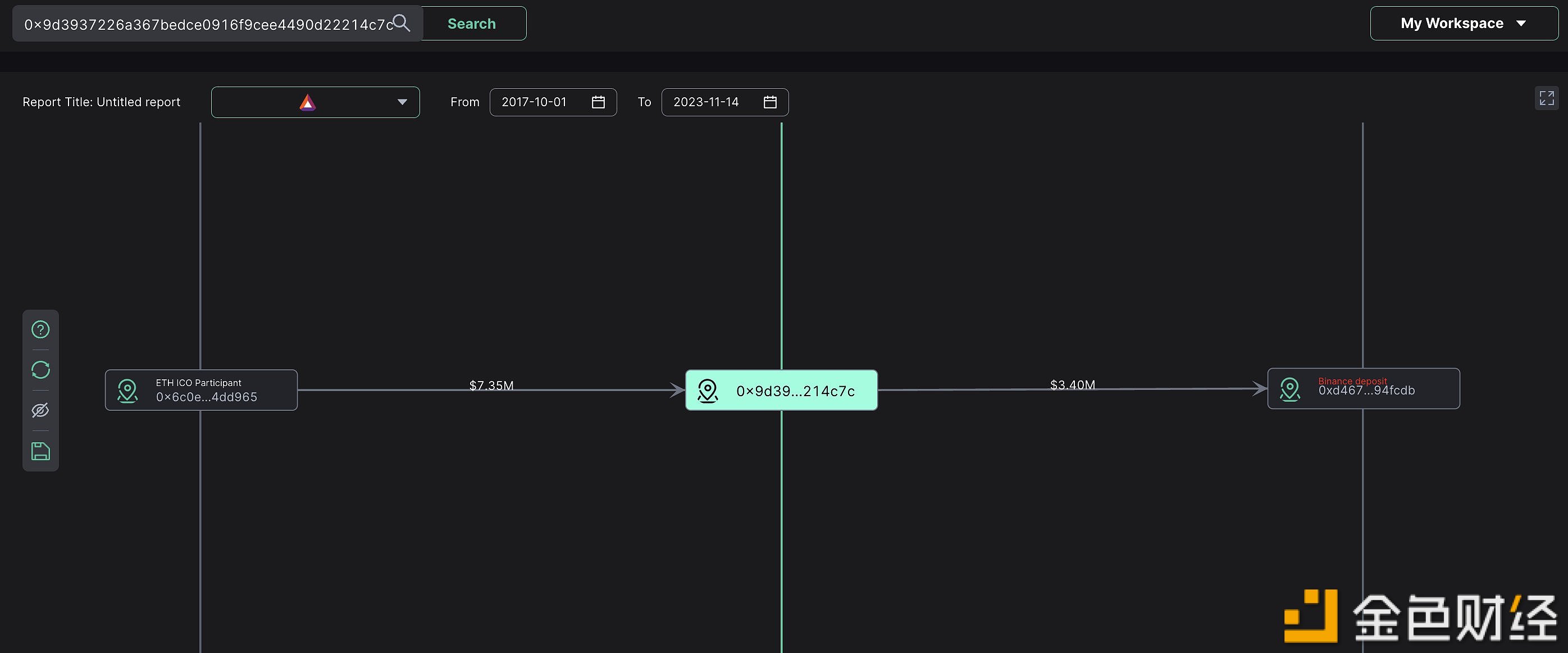This screenshot has width=1568, height=653.
Task: Click the 0x6c0e...4dd965 address text
Action: click(x=206, y=397)
